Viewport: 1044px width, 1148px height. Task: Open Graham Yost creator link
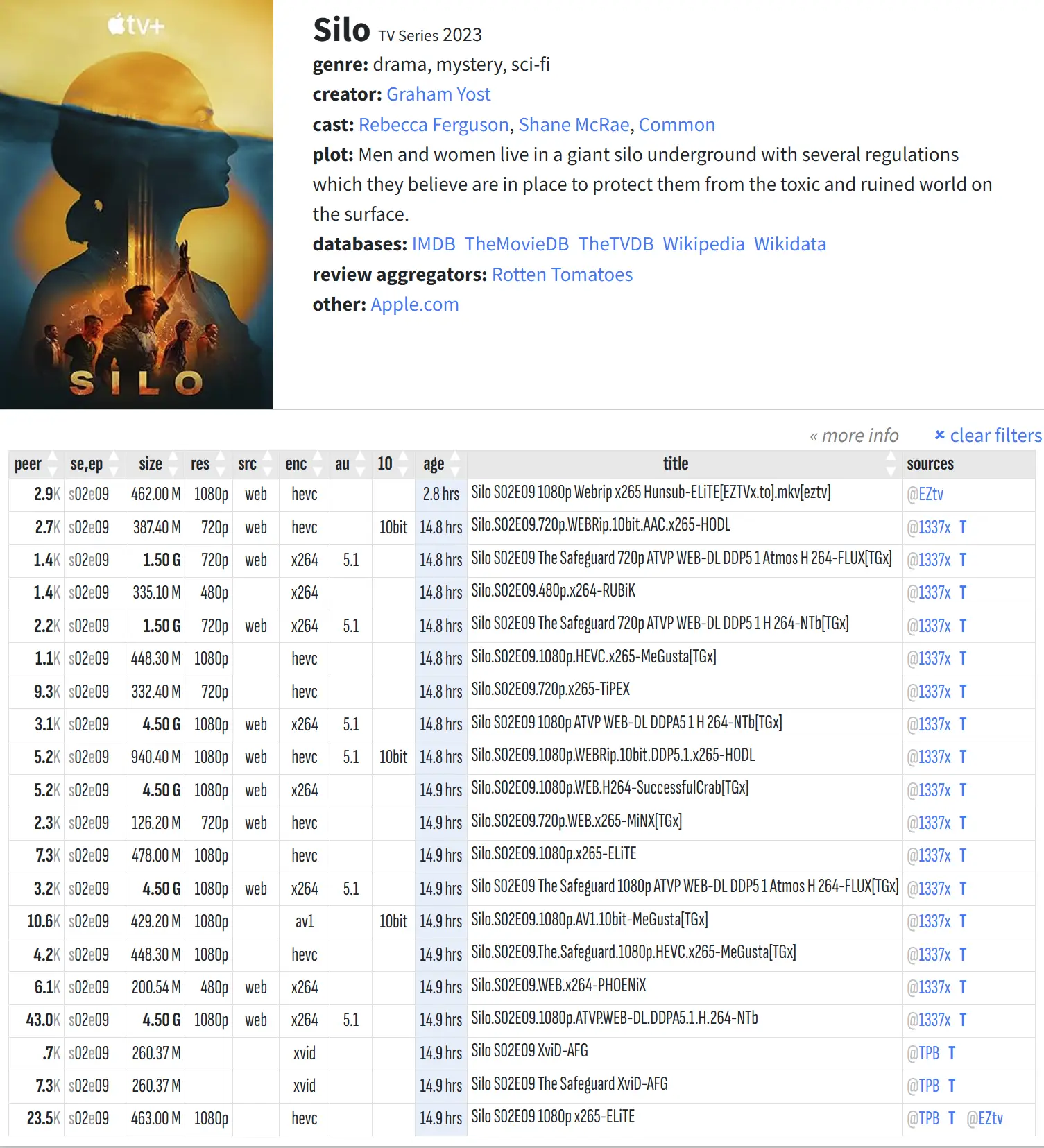point(438,94)
